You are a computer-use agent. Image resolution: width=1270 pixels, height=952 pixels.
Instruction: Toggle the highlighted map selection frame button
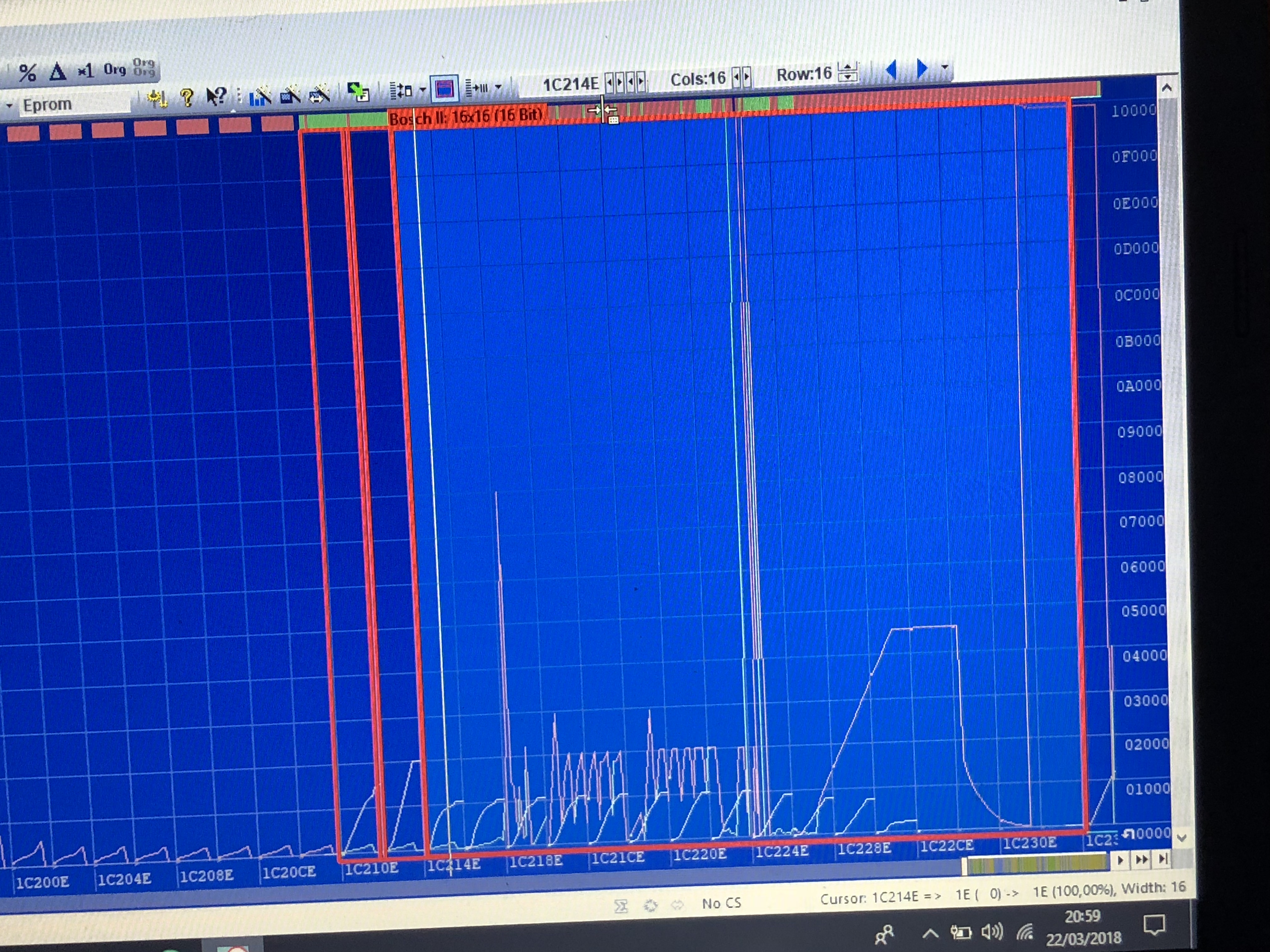pyautogui.click(x=444, y=88)
